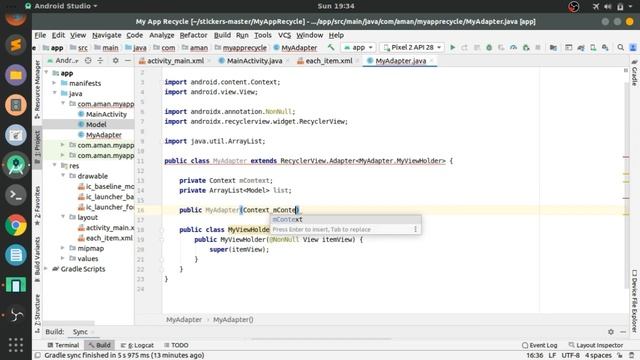The image size is (640, 360).
Task: Click the Model class icon in tree
Action: (81, 124)
